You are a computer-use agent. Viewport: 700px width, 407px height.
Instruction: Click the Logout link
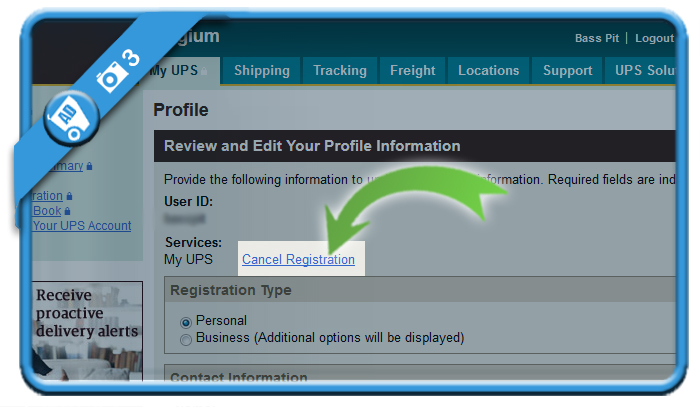tap(654, 38)
